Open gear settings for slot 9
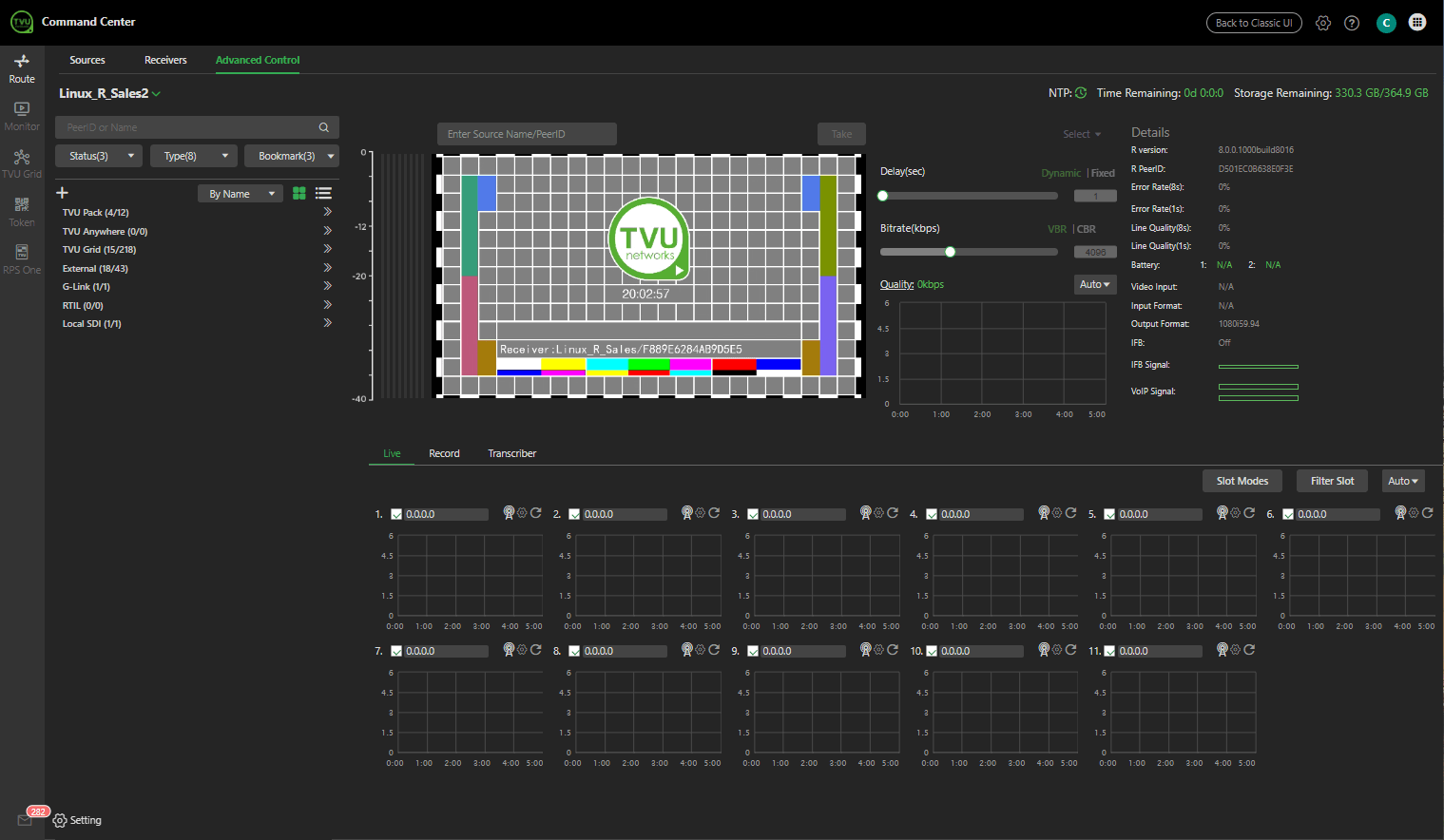 878,650
